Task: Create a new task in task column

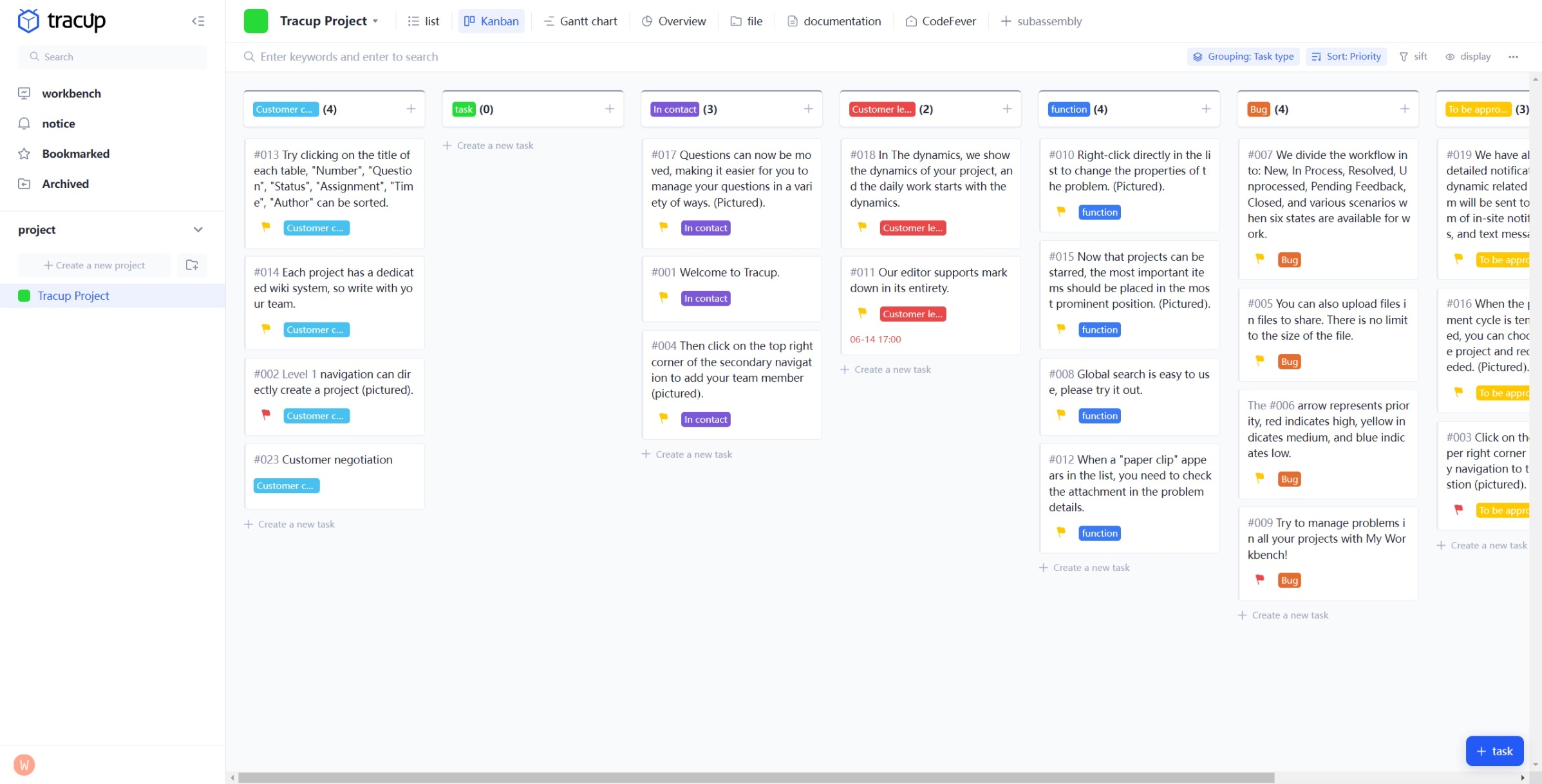Action: coord(488,145)
